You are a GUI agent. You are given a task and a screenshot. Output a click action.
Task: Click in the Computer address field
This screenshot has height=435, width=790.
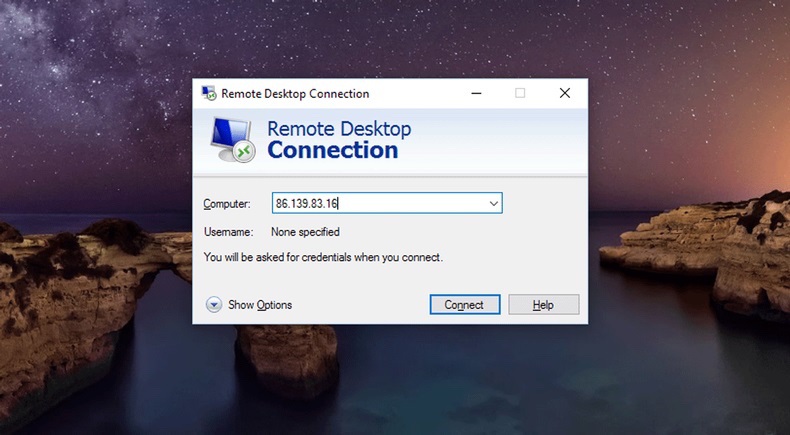pos(387,203)
